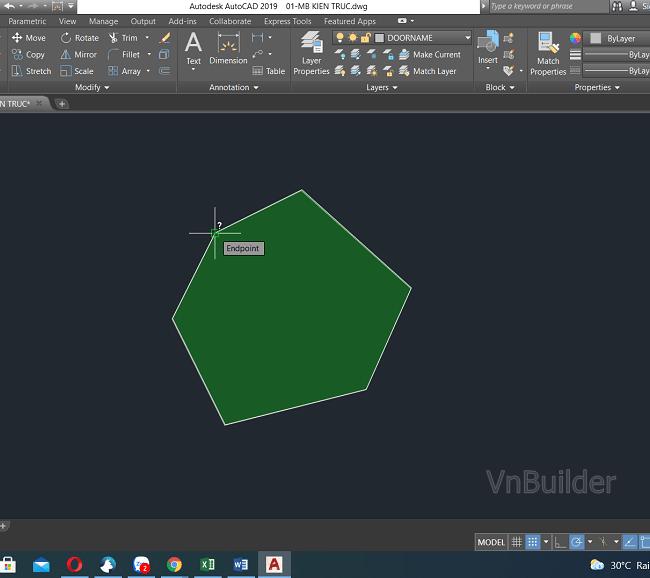
Task: Click the Create block icon
Action: pyautogui.click(x=509, y=38)
